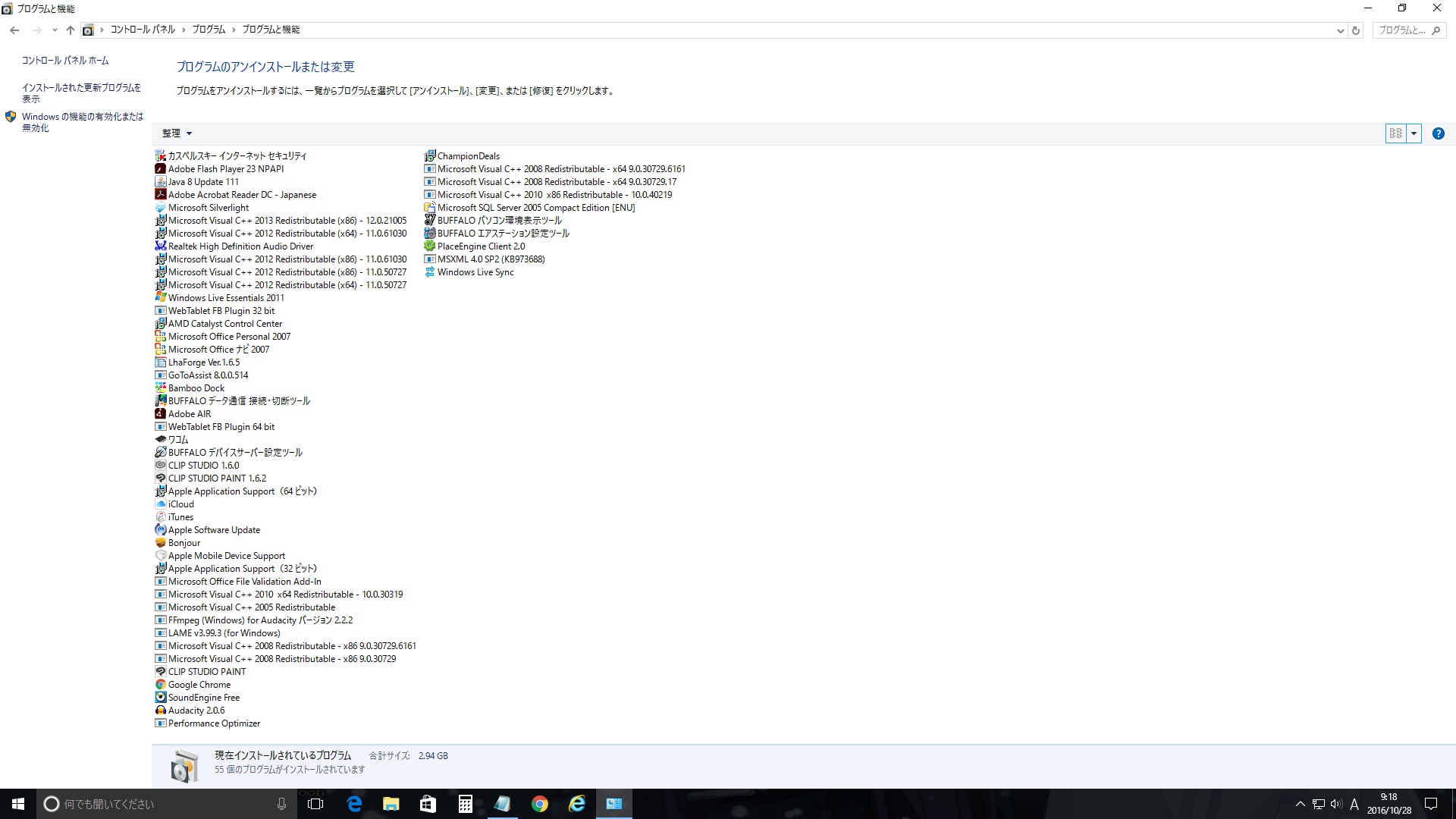Click the Microsoft SQL Server 2005 Compact icon
This screenshot has width=1456, height=819.
pos(430,208)
